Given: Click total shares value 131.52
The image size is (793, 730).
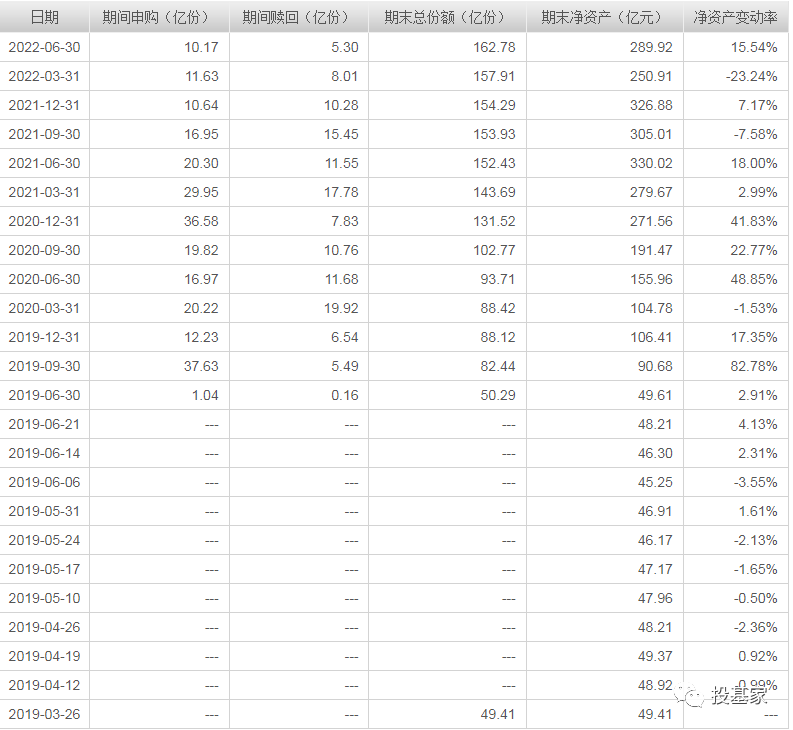Looking at the screenshot, I should pyautogui.click(x=495, y=222).
